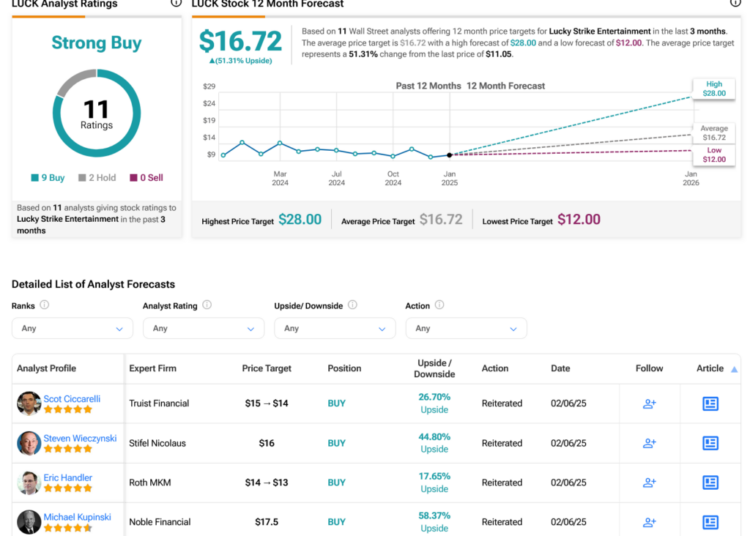Sort by Expert Firm column header
750x536 pixels.
point(153,369)
